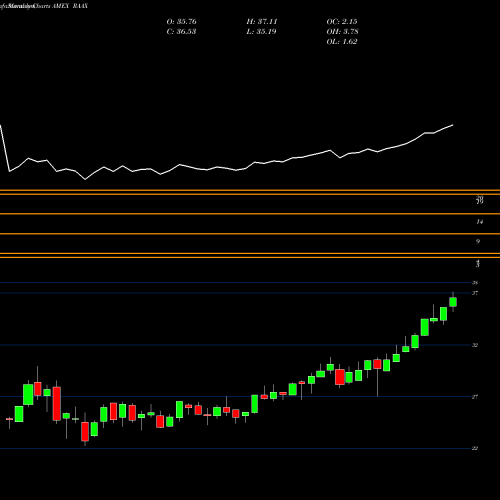The height and width of the screenshot is (500, 500).
Task: Click the high price value H: 37.11
Action: click(262, 22)
